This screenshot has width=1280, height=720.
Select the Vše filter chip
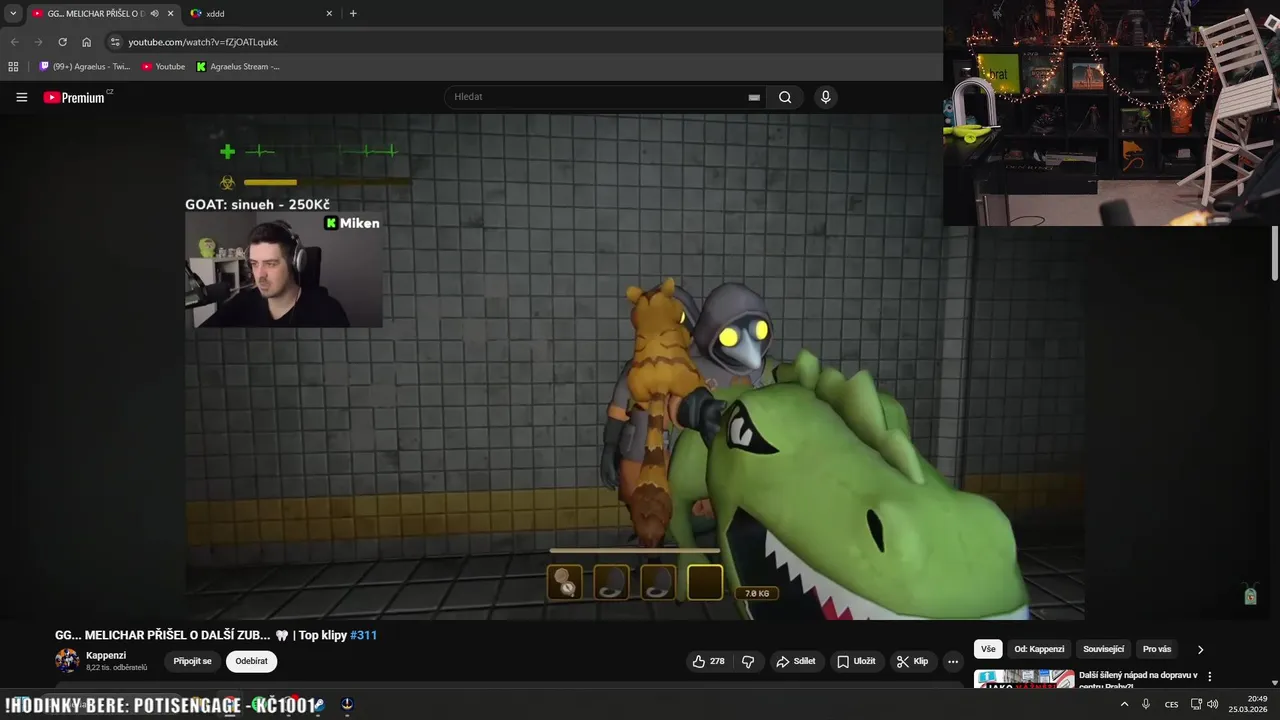tap(988, 649)
